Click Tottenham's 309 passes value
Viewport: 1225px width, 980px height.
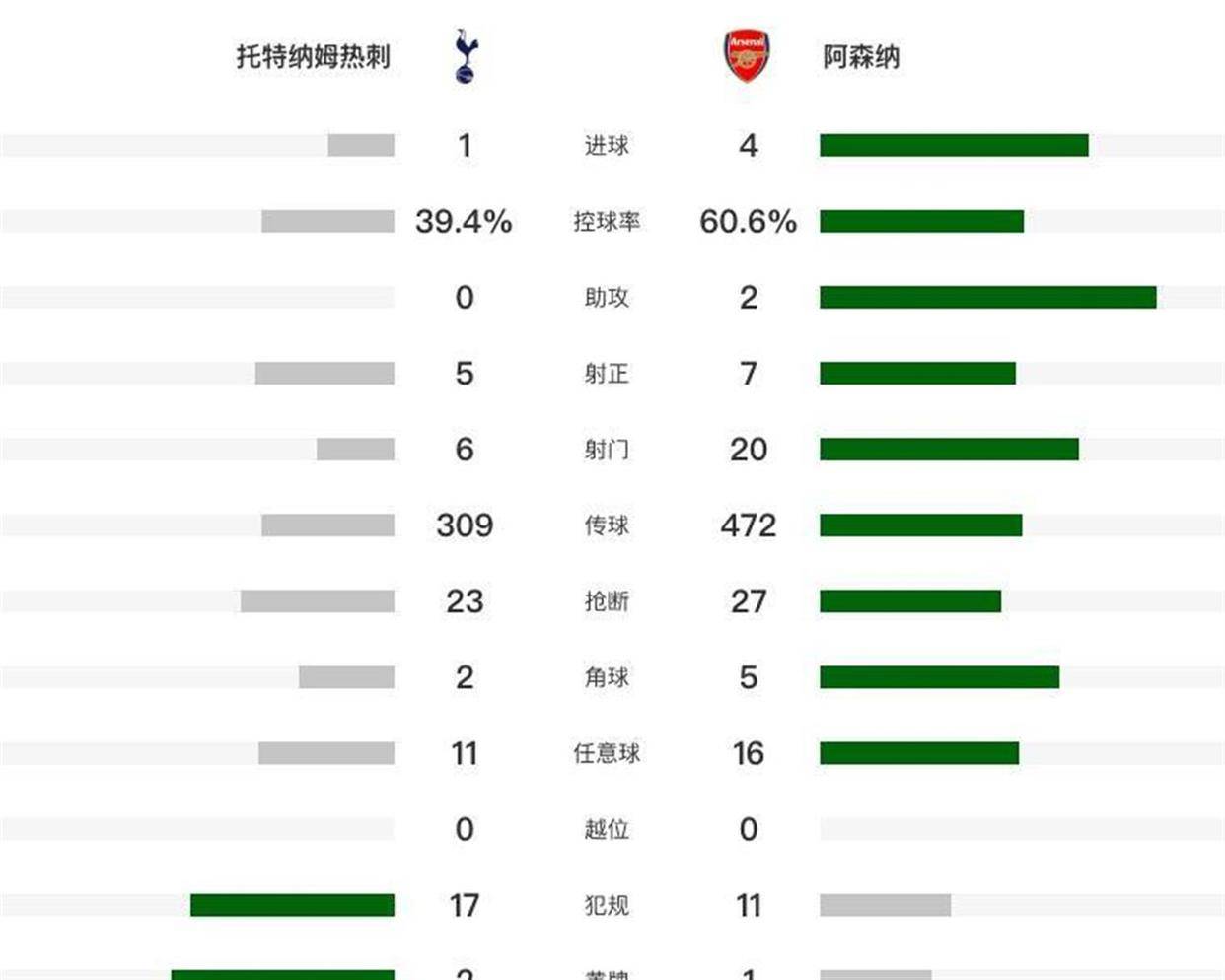[465, 525]
